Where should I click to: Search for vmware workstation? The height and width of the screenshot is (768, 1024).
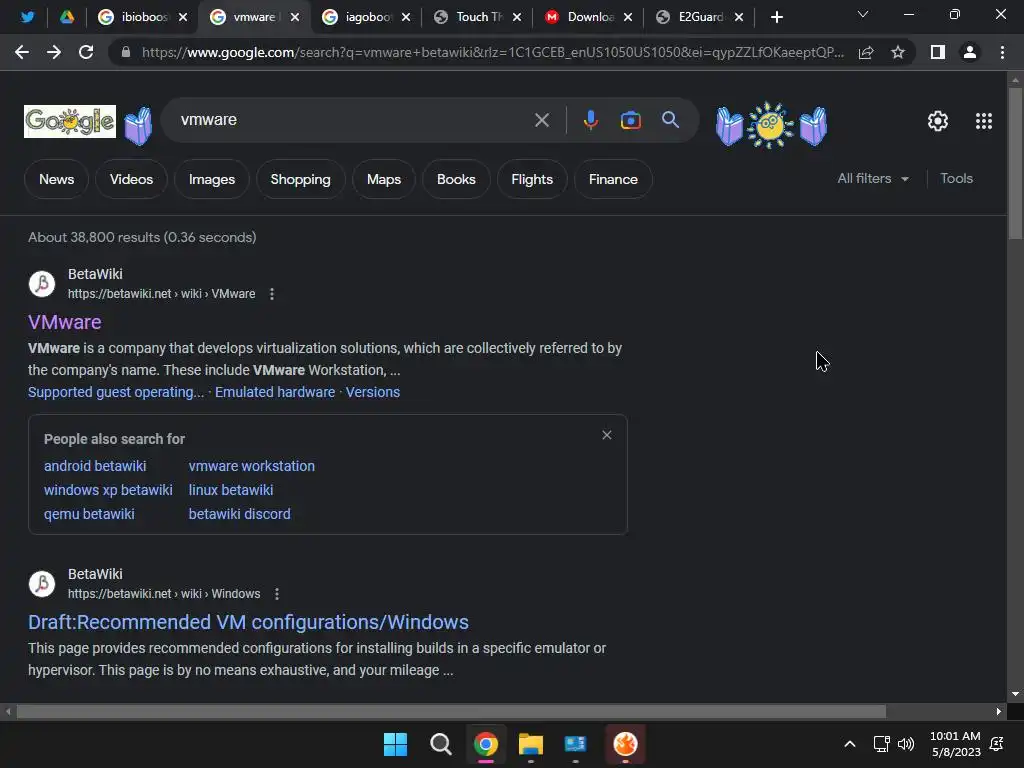[251, 466]
